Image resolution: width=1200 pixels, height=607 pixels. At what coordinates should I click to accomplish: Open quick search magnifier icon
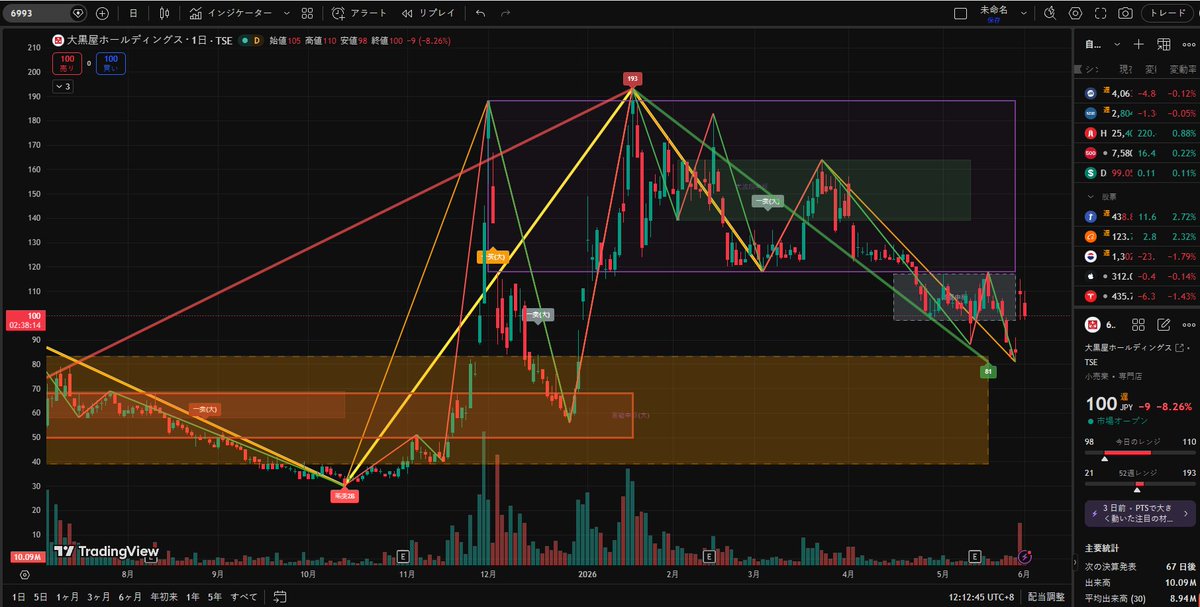1050,14
